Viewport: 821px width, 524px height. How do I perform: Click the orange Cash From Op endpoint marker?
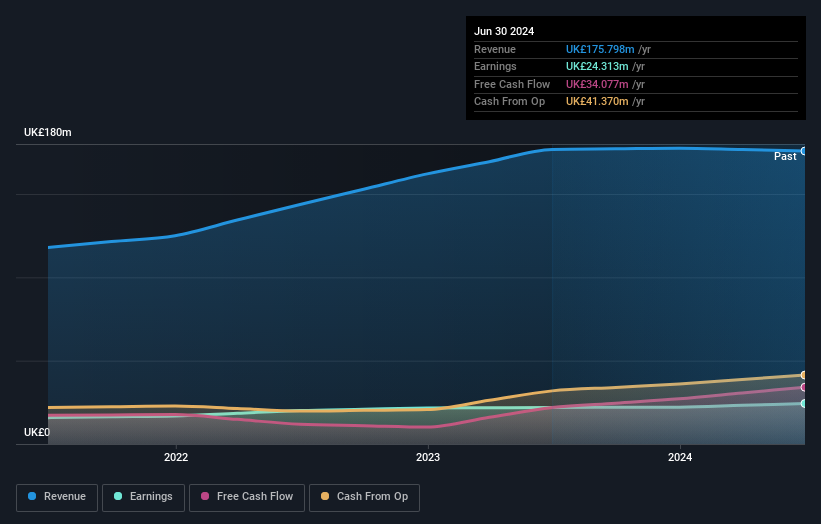click(804, 375)
